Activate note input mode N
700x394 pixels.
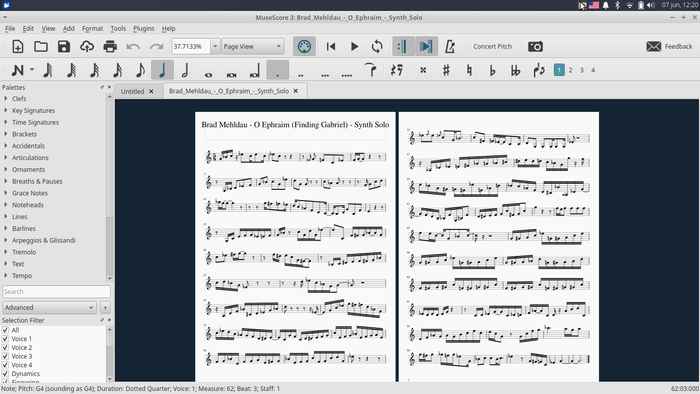[17, 71]
